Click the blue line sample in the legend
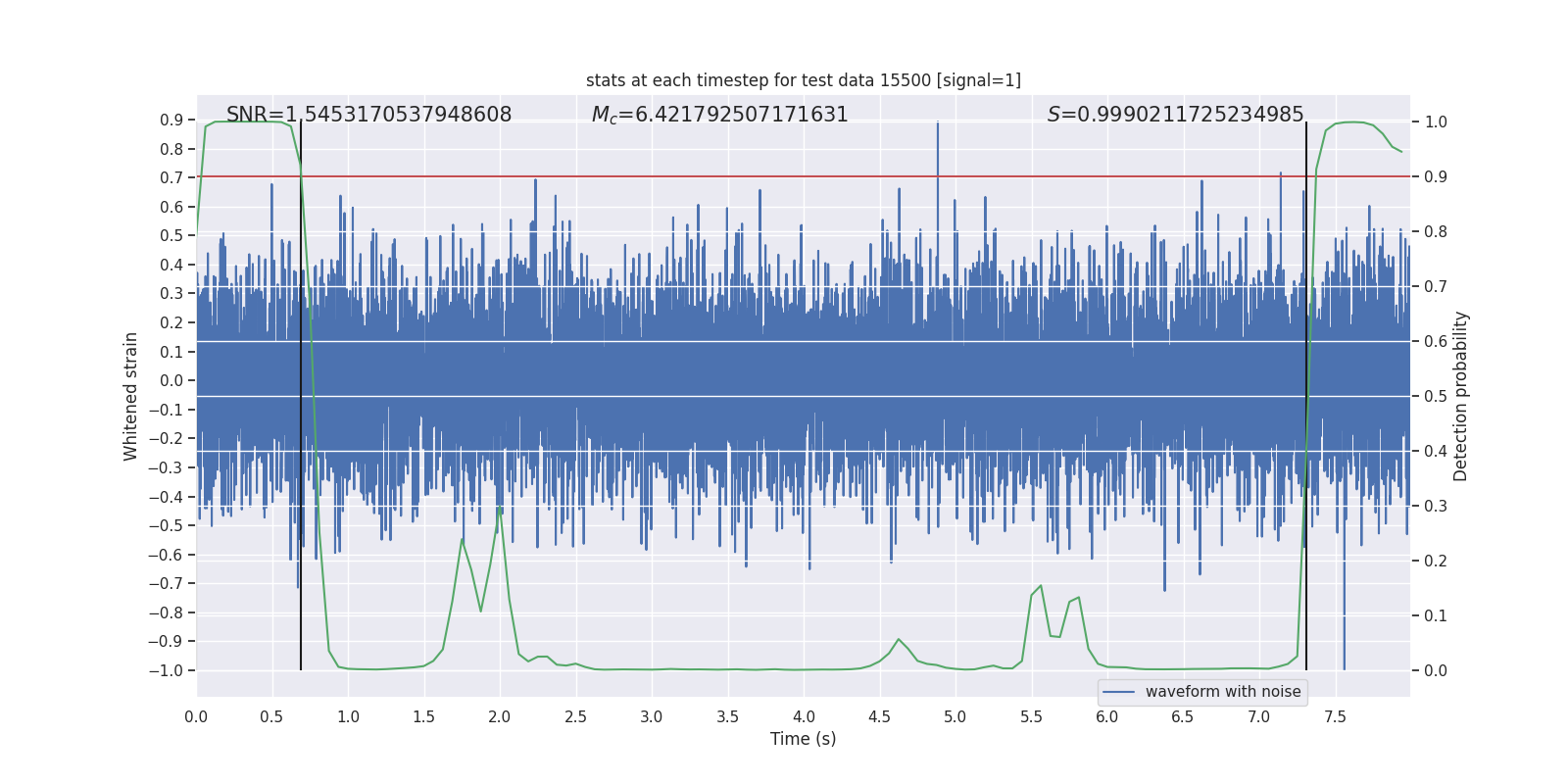Screen dimensions: 1568x784 [x=1118, y=692]
